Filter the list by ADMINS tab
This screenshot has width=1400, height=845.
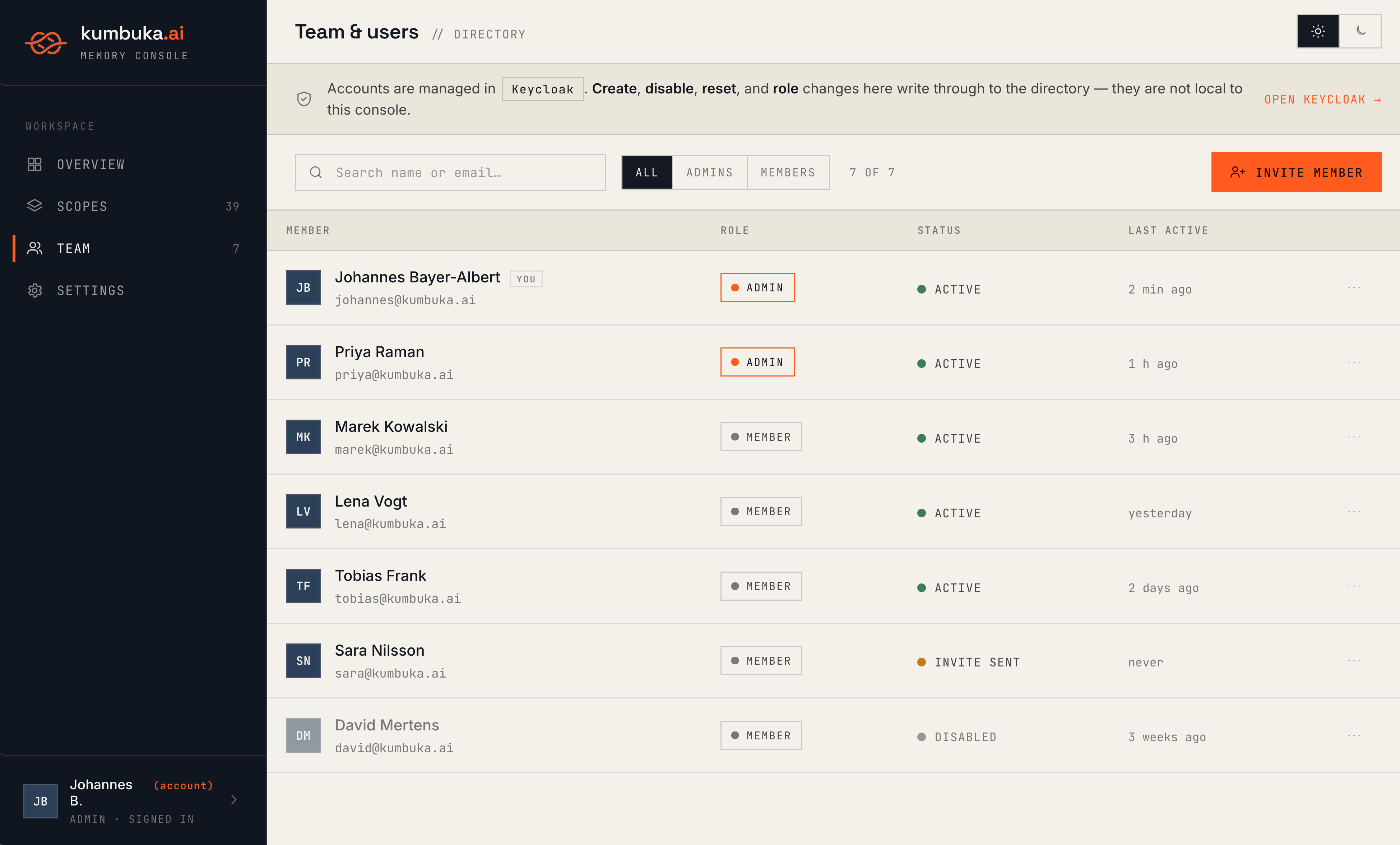pyautogui.click(x=710, y=172)
